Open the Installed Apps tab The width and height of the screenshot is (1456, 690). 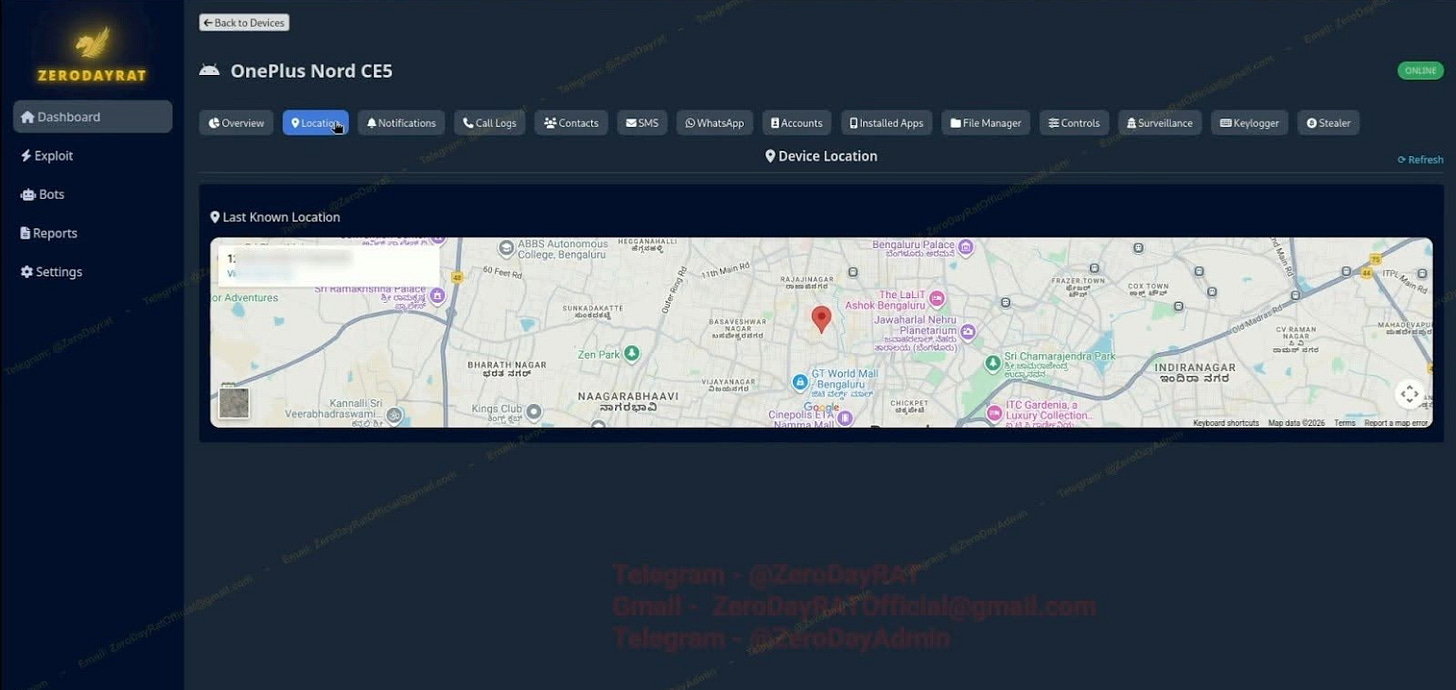tap(886, 123)
